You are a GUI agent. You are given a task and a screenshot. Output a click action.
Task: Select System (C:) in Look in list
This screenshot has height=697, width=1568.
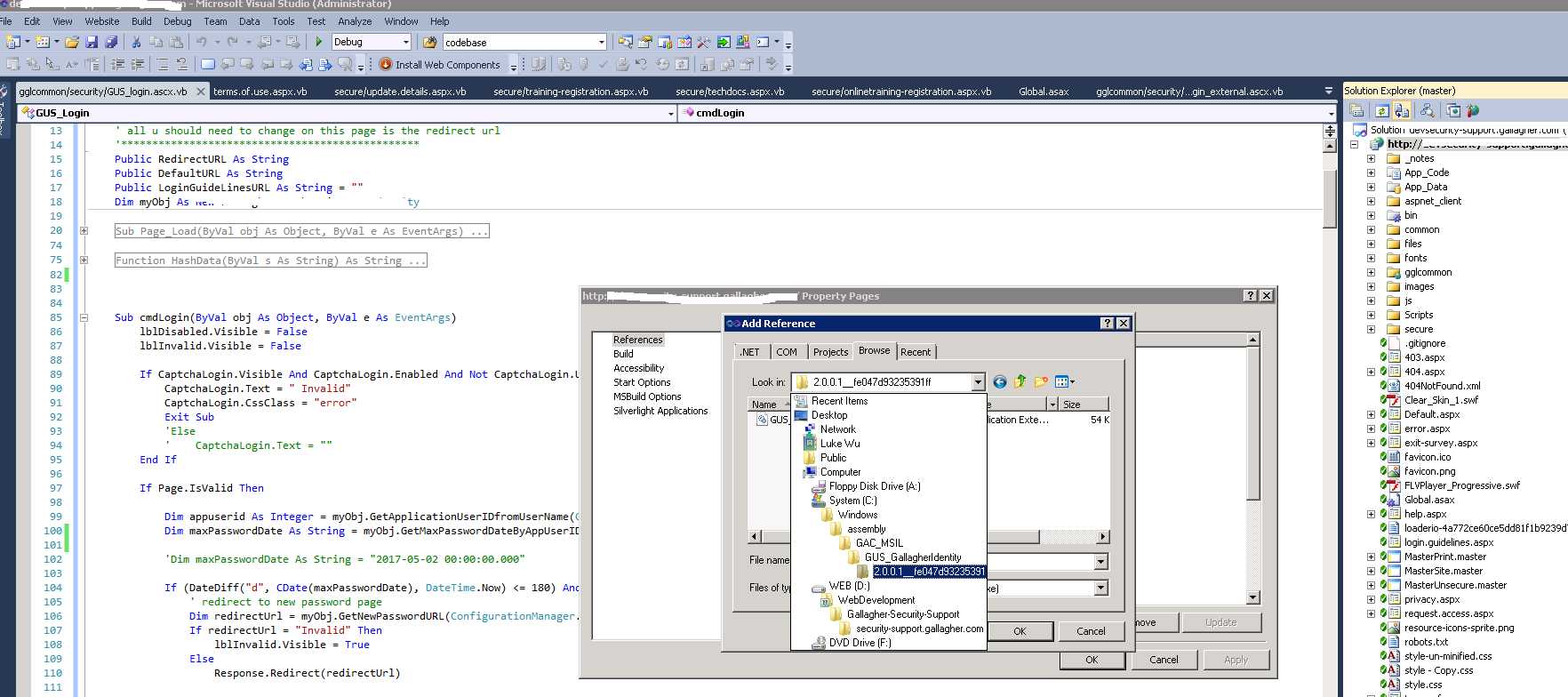852,501
